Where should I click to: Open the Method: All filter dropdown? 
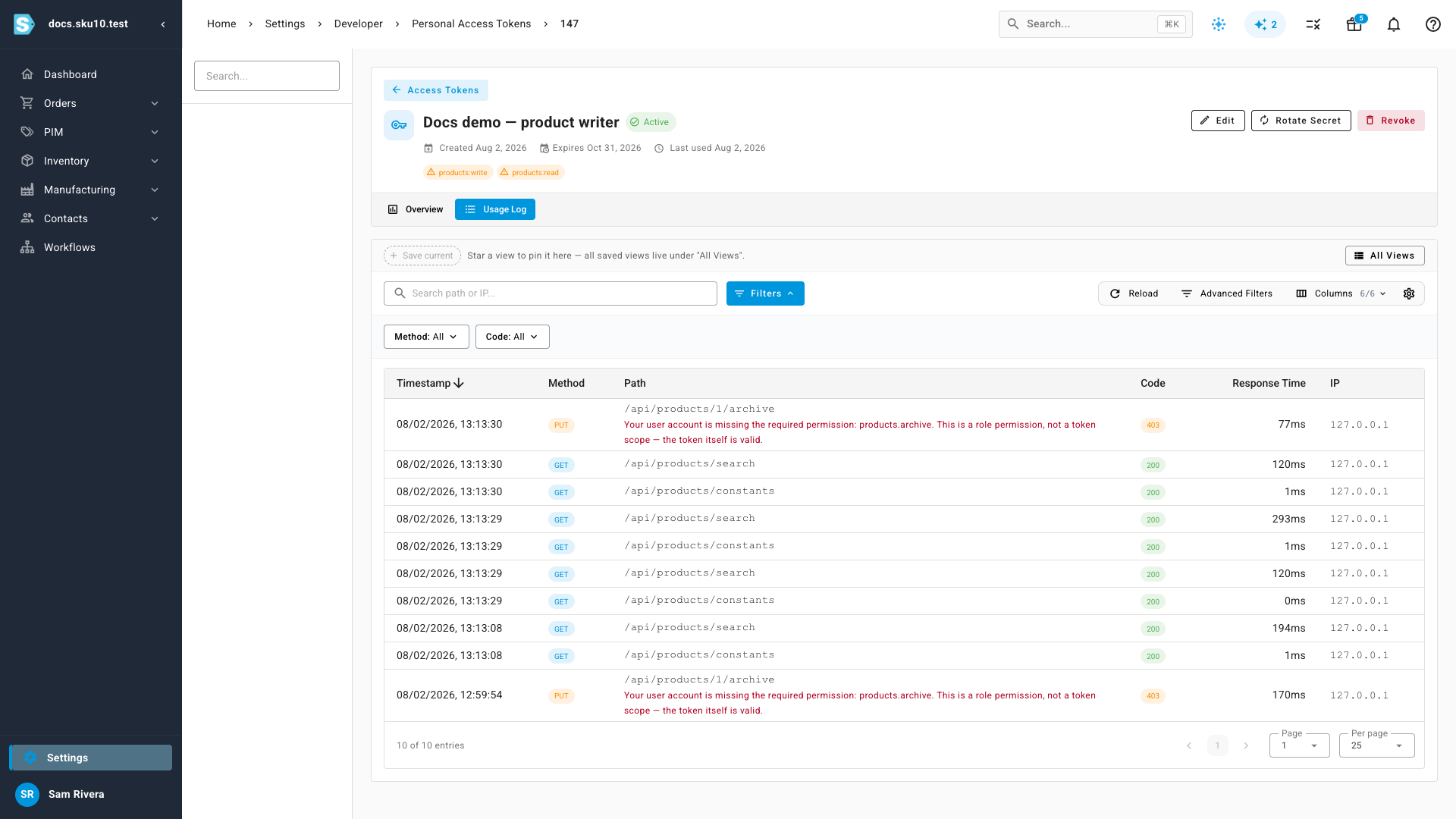tap(426, 337)
